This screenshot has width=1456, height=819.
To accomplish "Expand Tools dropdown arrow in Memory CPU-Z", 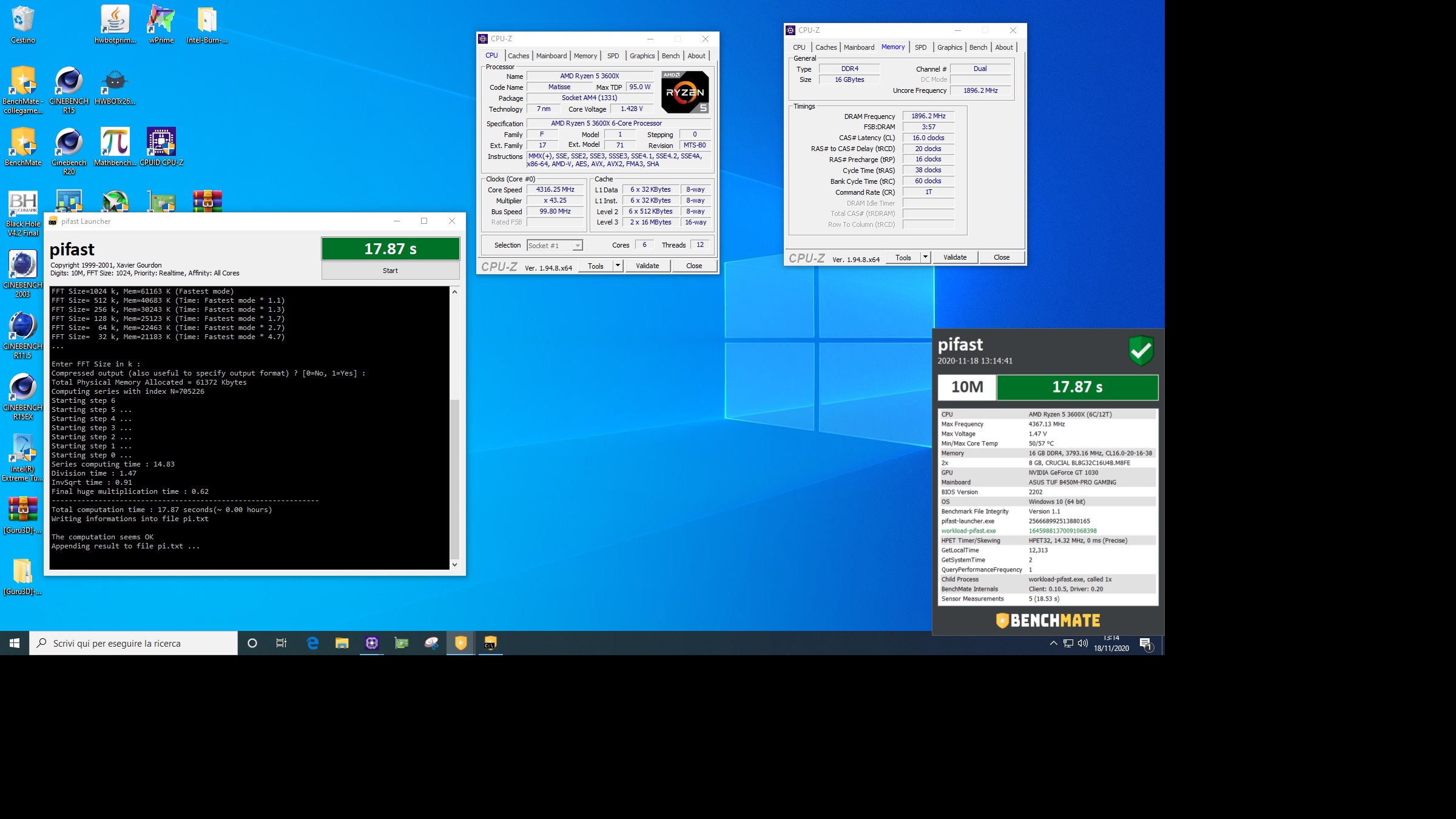I will click(x=925, y=257).
